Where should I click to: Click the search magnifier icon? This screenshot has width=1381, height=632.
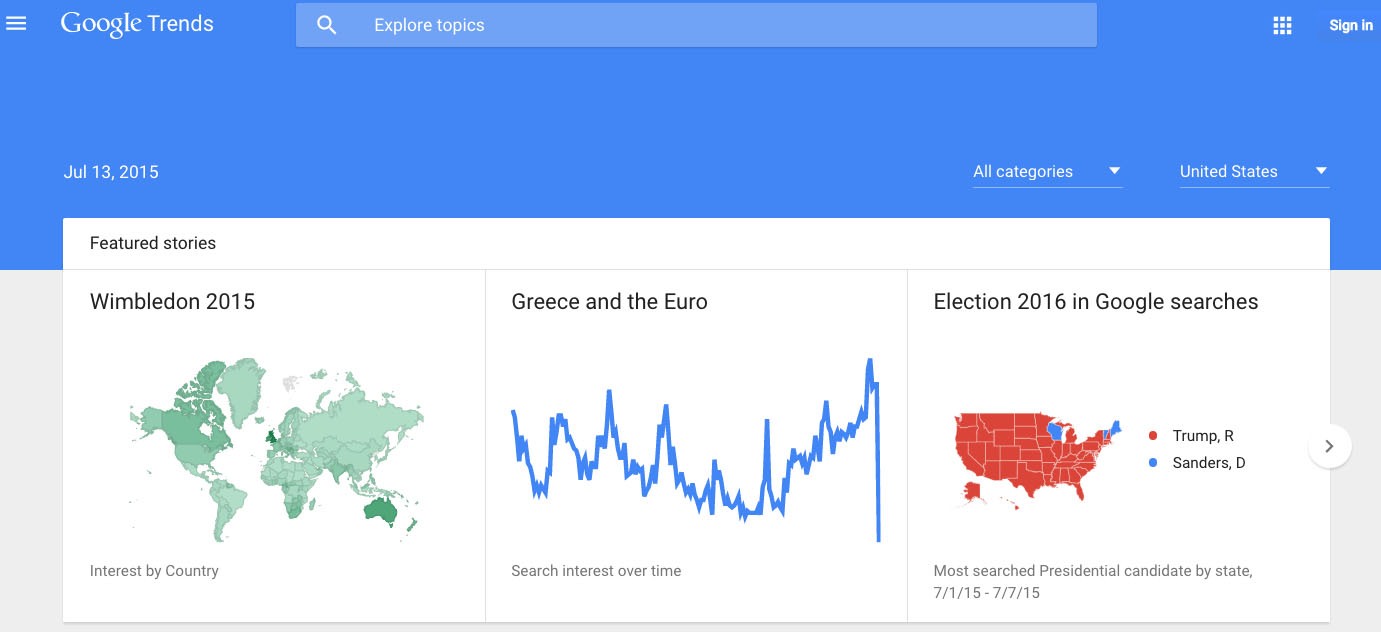[327, 24]
